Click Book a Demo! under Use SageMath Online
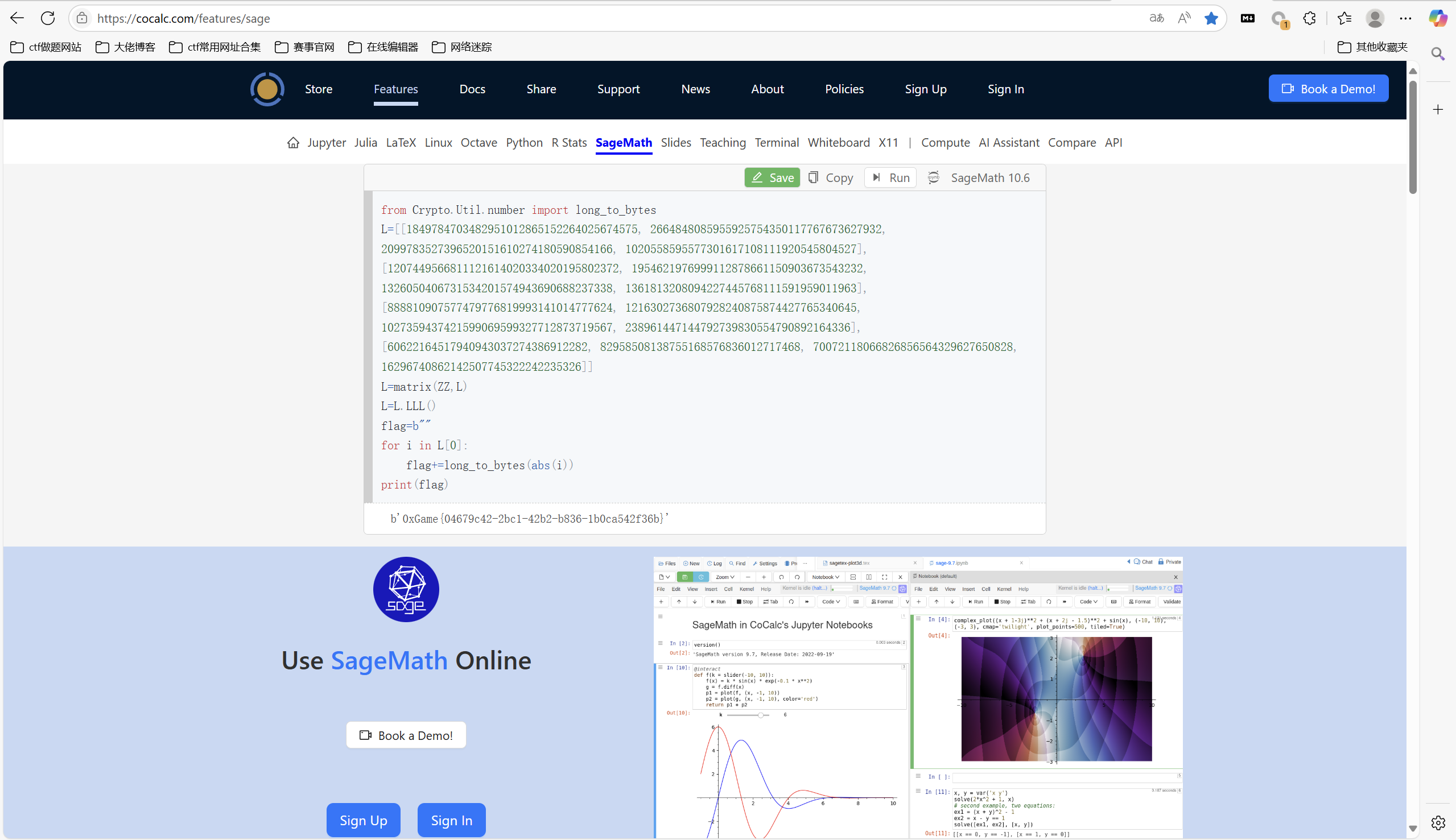1456x840 pixels. [406, 735]
